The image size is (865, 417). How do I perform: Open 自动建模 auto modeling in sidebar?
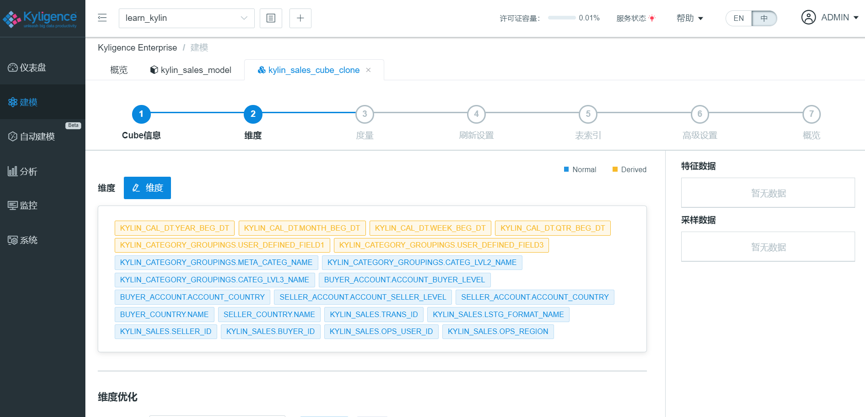point(37,137)
